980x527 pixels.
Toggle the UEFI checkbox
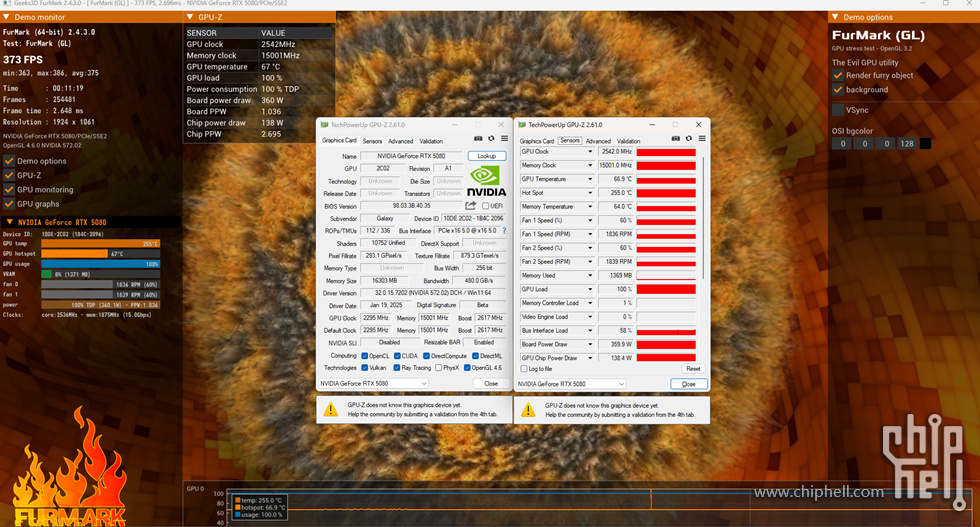[486, 206]
